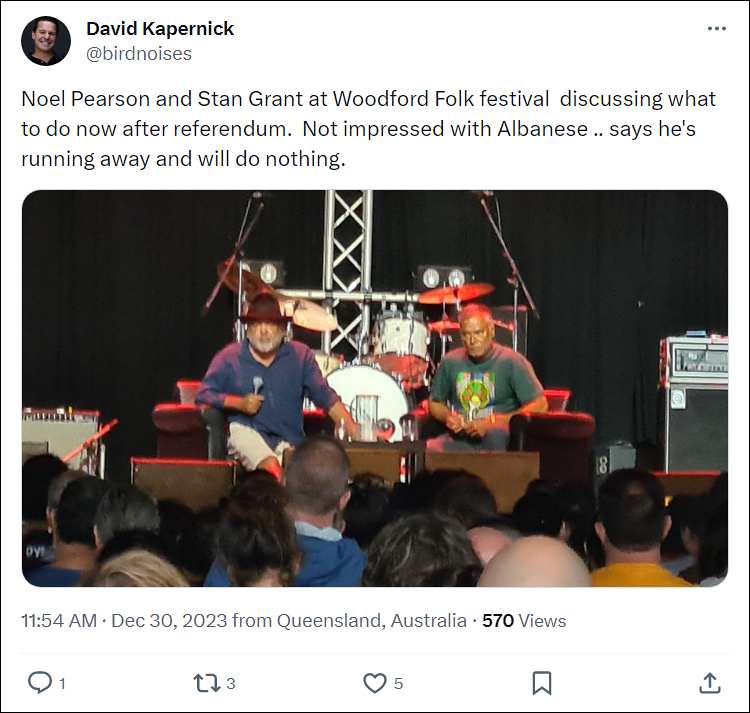Viewport: 750px width, 713px height.
Task: Open the three-dot more options menu
Action: (x=717, y=29)
